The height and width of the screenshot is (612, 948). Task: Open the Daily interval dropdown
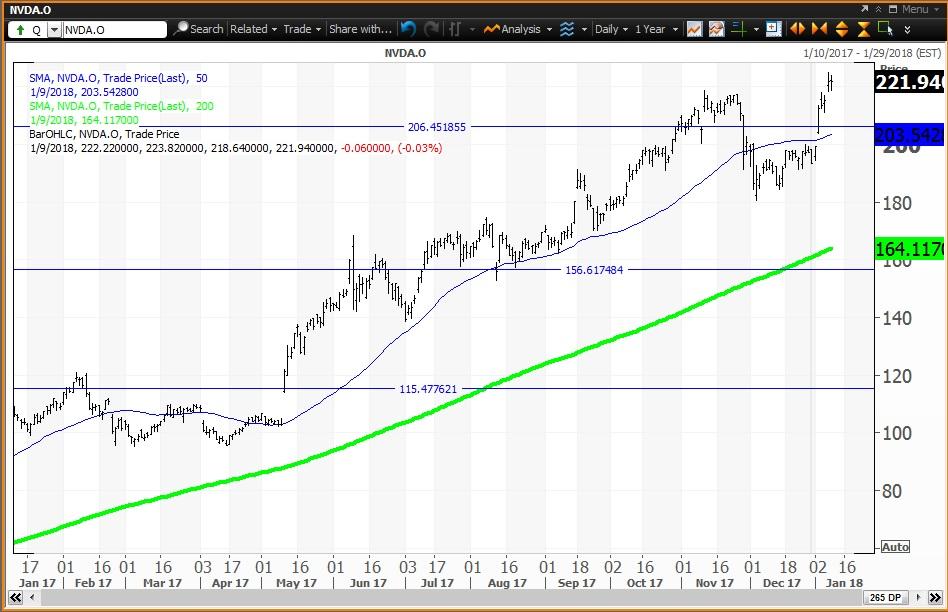[x=611, y=28]
